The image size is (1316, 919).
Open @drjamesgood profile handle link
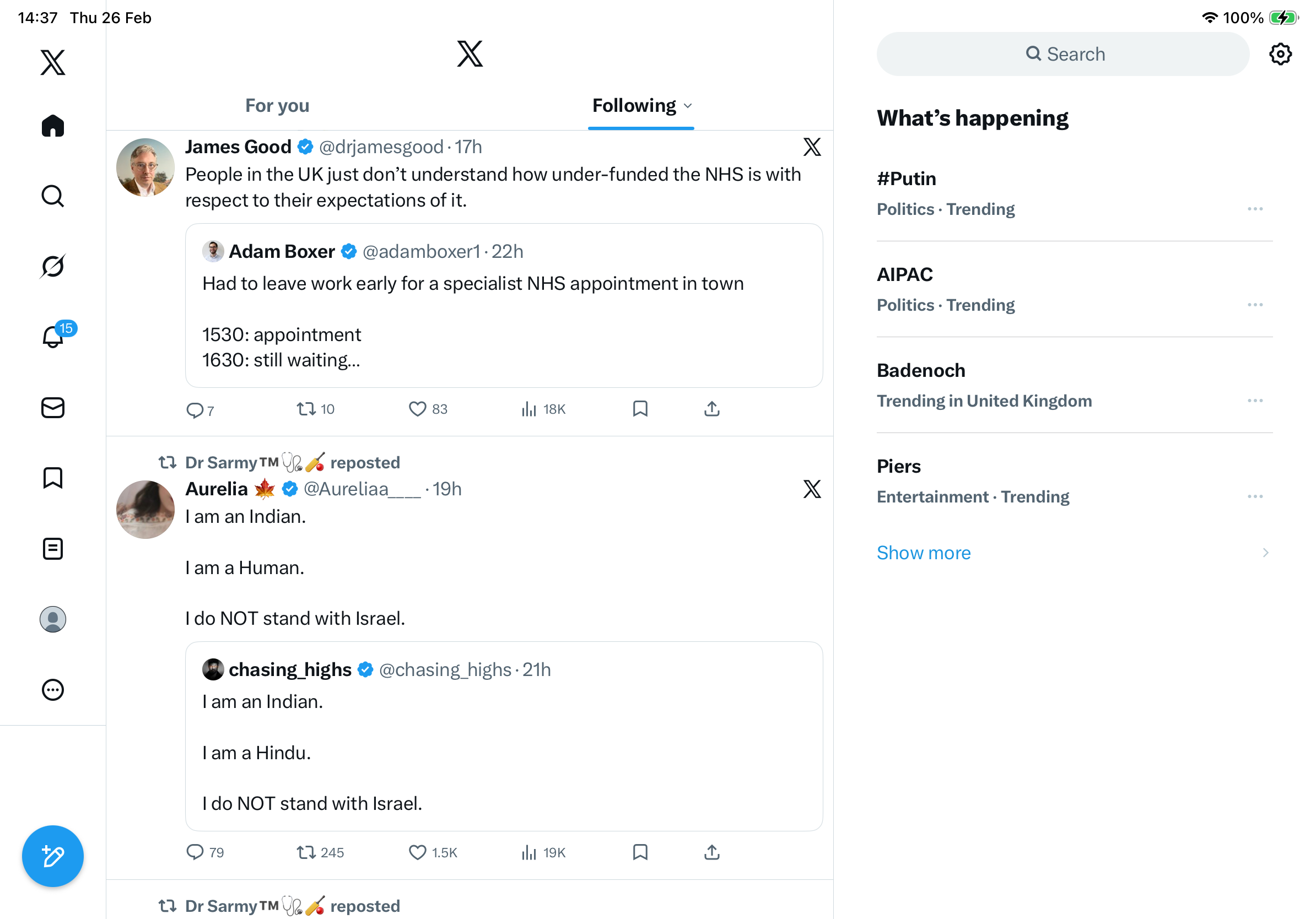coord(381,147)
